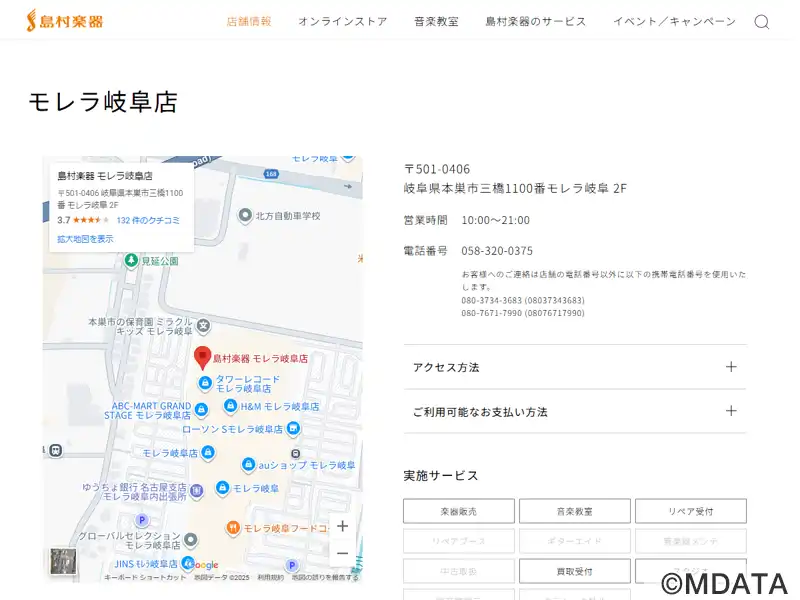This screenshot has height=600, width=800.
Task: Click the 〒501-0406 postal code text
Action: (x=437, y=169)
